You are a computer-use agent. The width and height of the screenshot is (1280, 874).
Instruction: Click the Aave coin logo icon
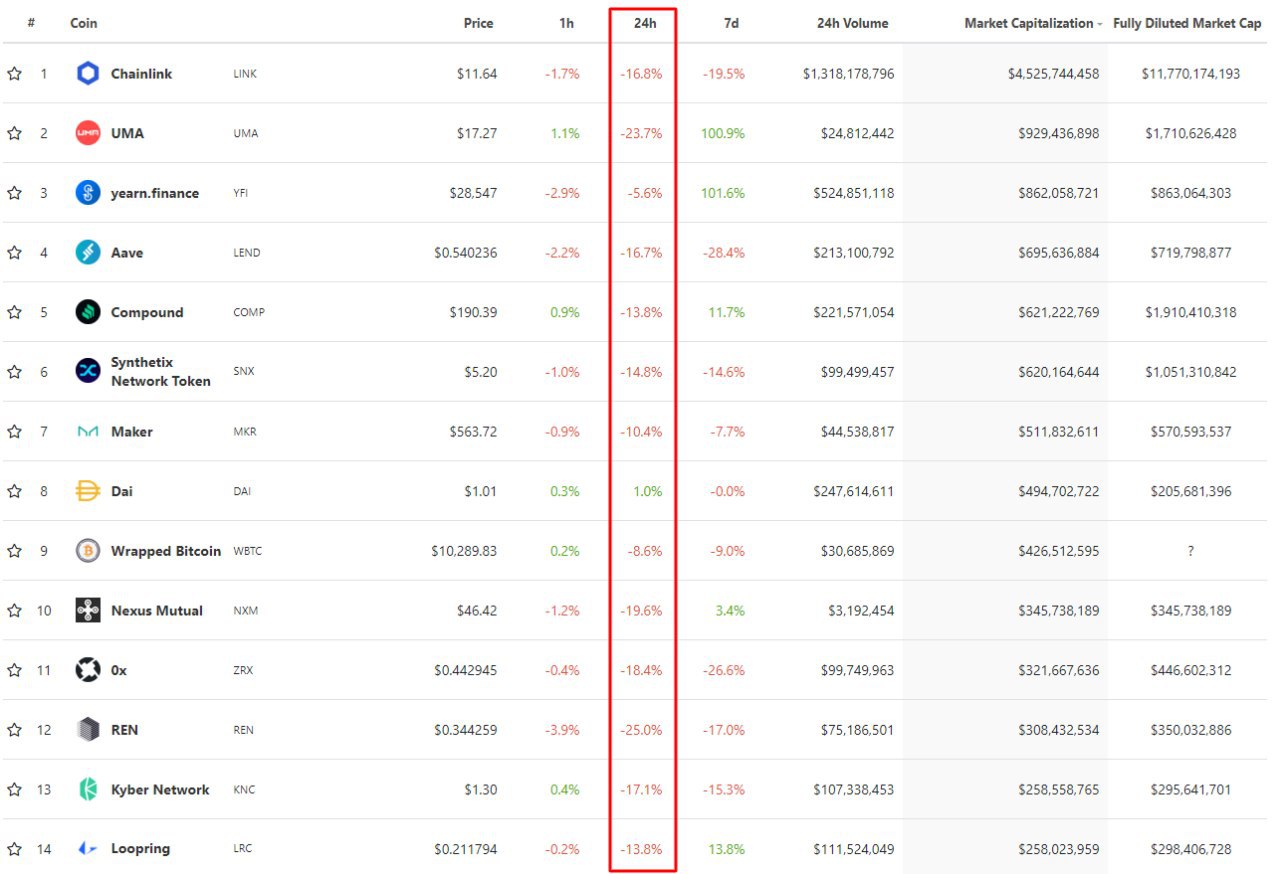(88, 252)
